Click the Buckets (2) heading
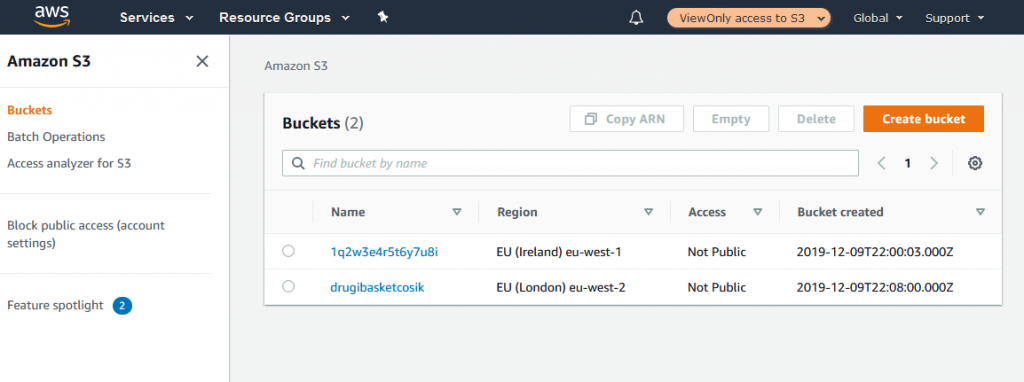The height and width of the screenshot is (382, 1024). [323, 123]
